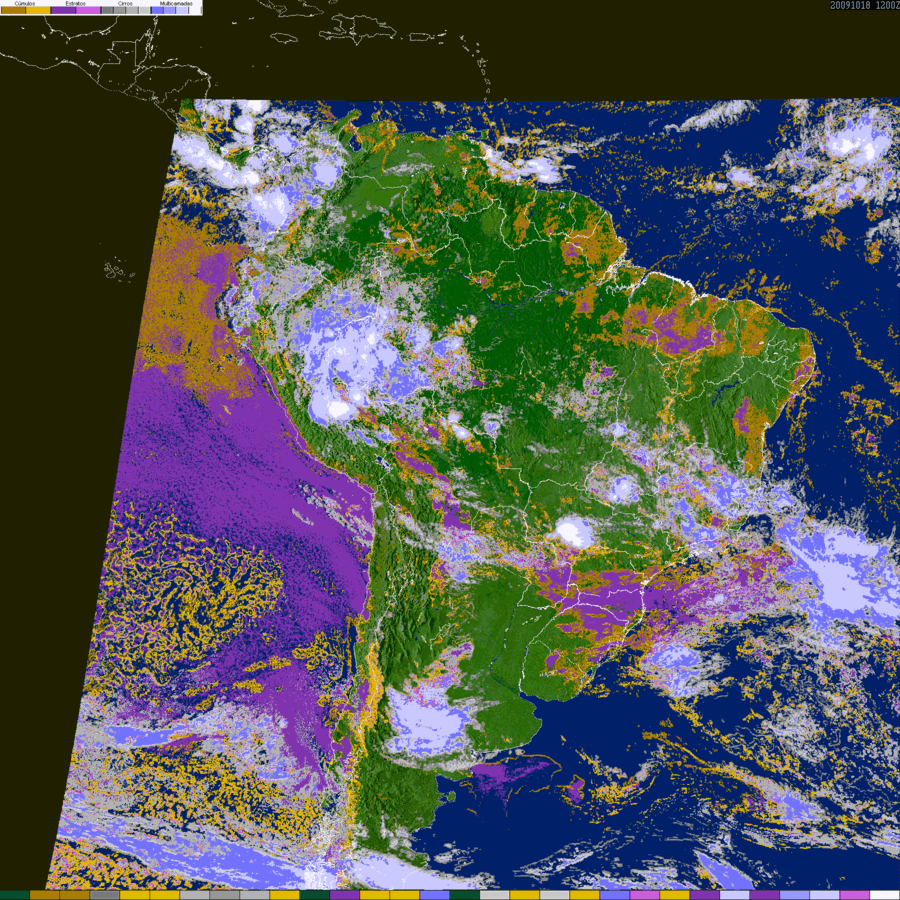Click the 'Cirros' legend label
This screenshot has height=900, width=900.
coord(125,3)
